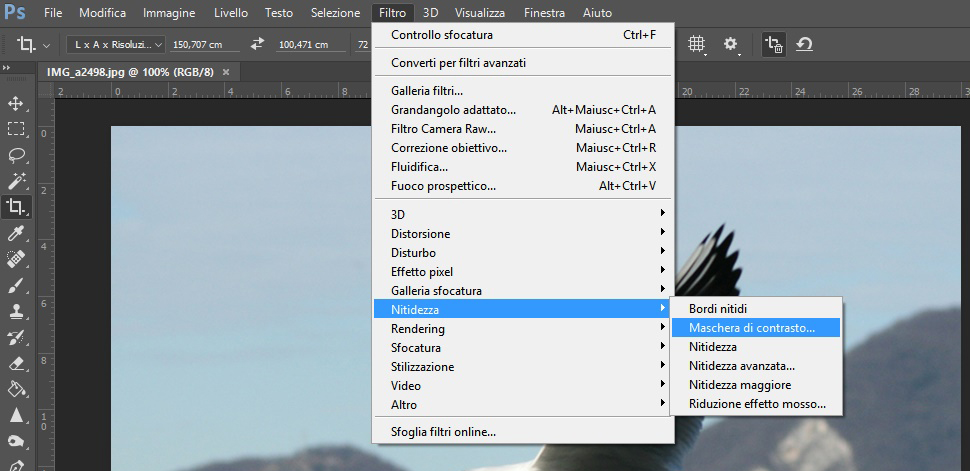970x471 pixels.
Task: Expand toolbar with double-arrow icon
Action: point(6,67)
